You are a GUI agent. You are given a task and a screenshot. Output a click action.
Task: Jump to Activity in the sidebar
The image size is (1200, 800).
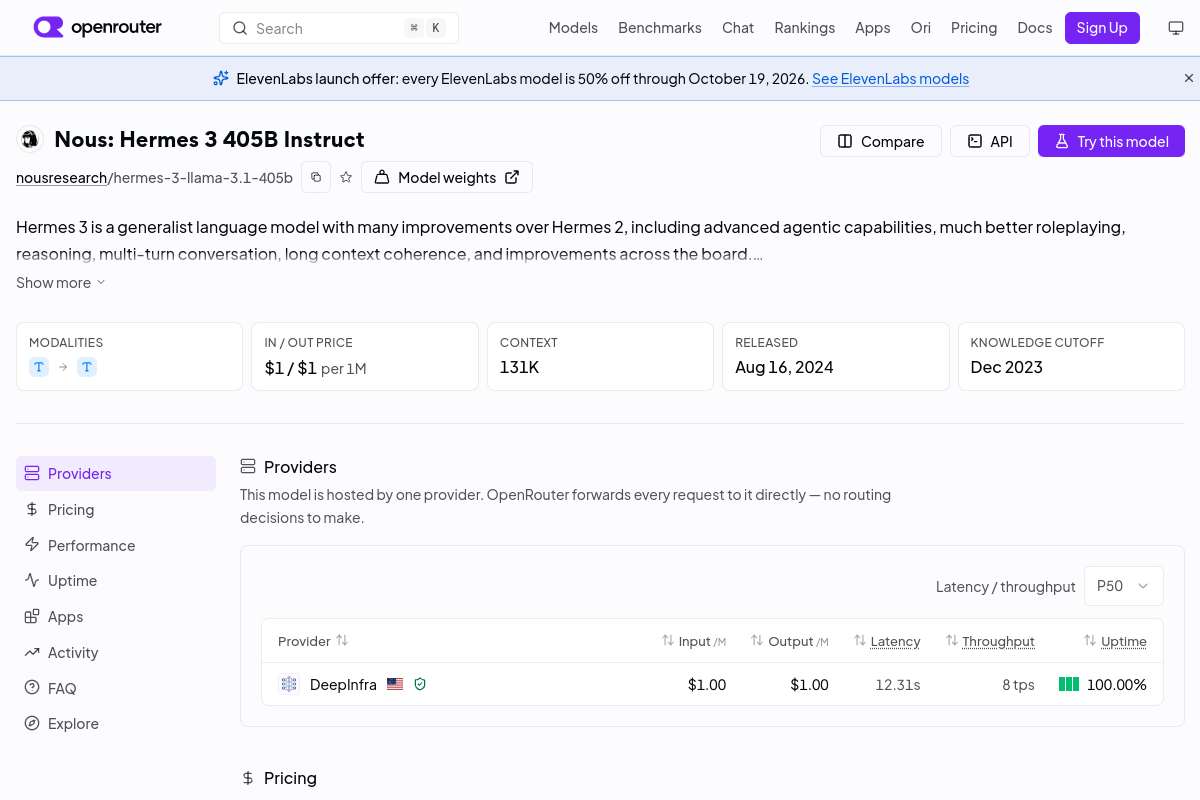click(116, 653)
